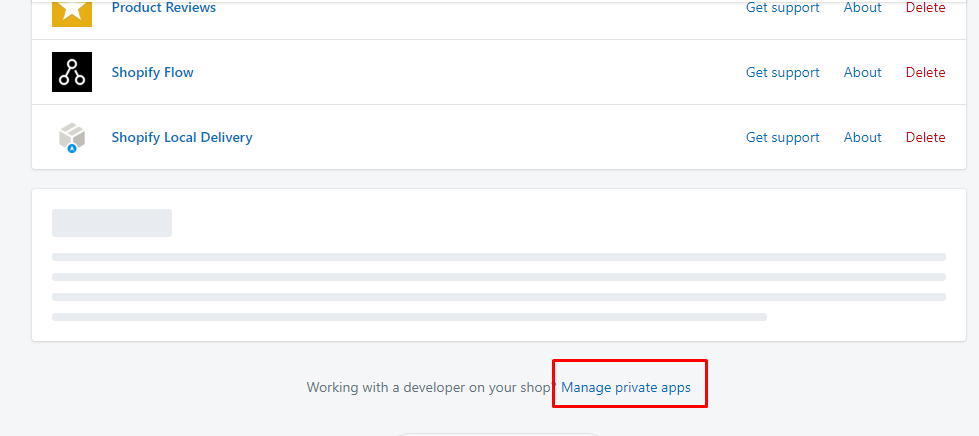This screenshot has height=436, width=979.
Task: Click 'Working with a developer on your shop' text
Action: click(x=431, y=387)
